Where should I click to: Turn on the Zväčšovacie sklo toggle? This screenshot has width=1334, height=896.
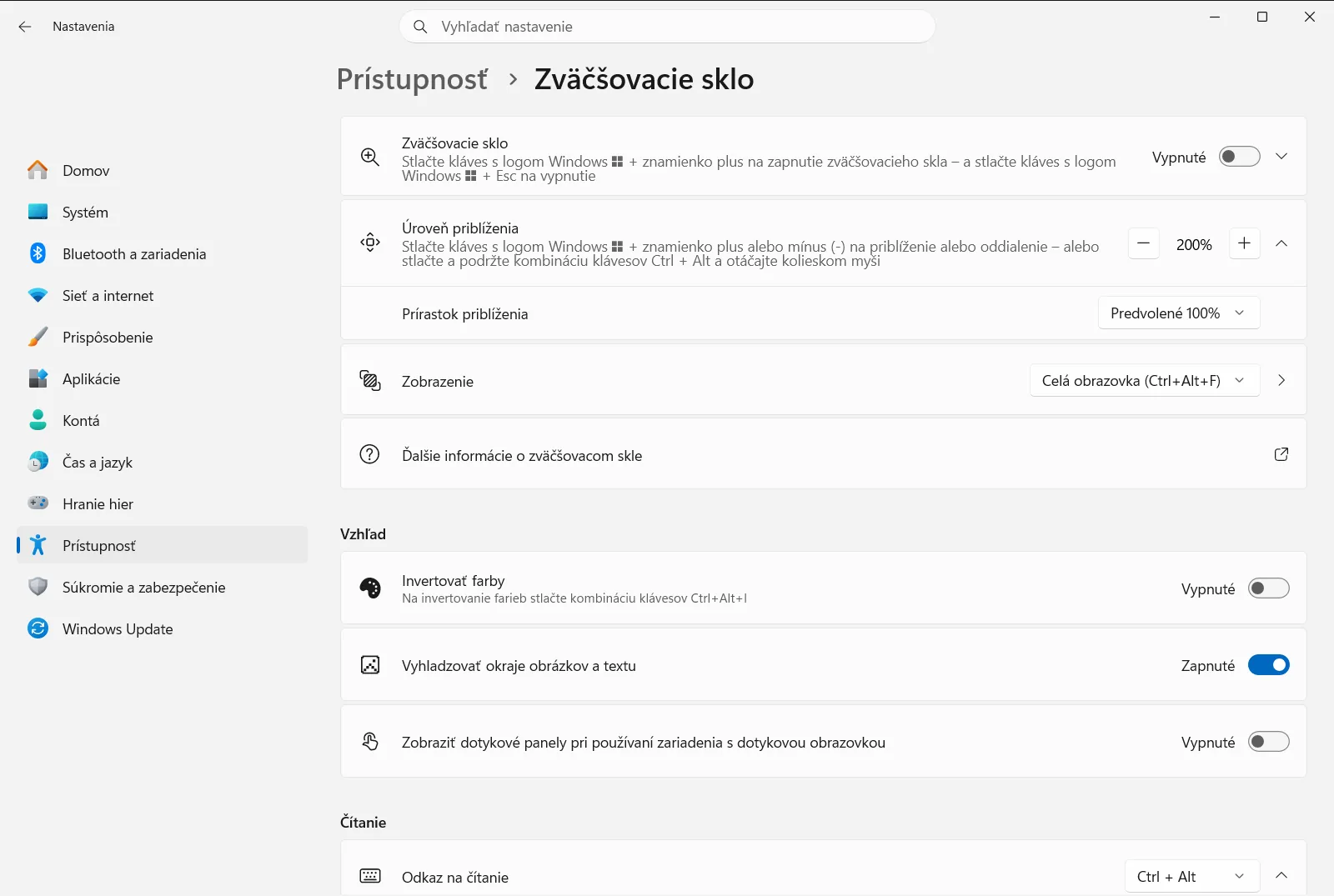pyautogui.click(x=1240, y=157)
